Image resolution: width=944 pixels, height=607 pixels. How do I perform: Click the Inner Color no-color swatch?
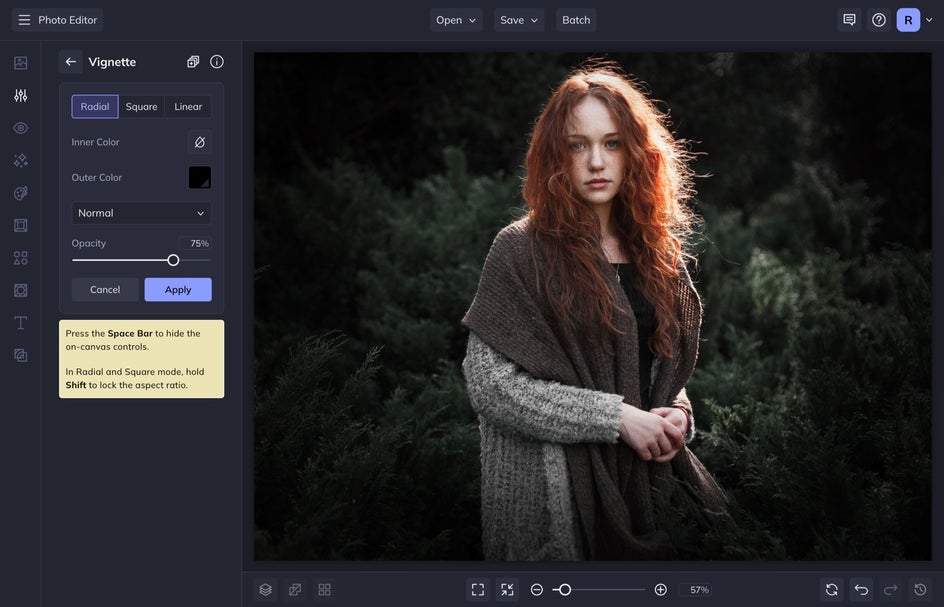[x=200, y=142]
